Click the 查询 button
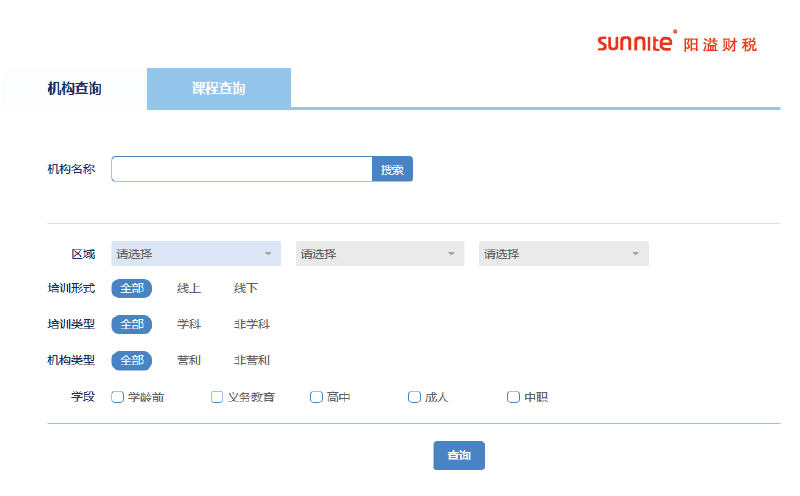The height and width of the screenshot is (496, 800). (458, 455)
